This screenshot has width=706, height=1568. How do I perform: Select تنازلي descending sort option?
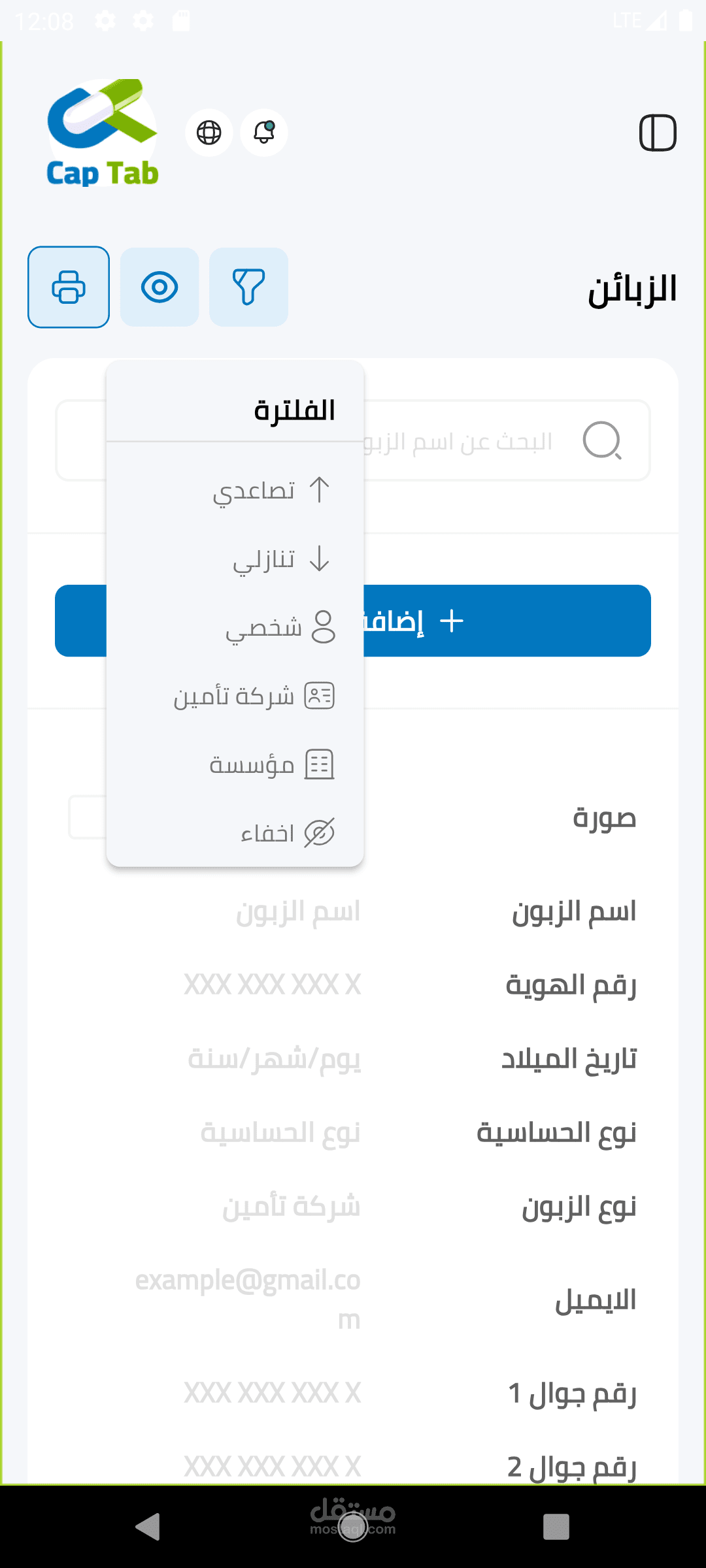(281, 559)
